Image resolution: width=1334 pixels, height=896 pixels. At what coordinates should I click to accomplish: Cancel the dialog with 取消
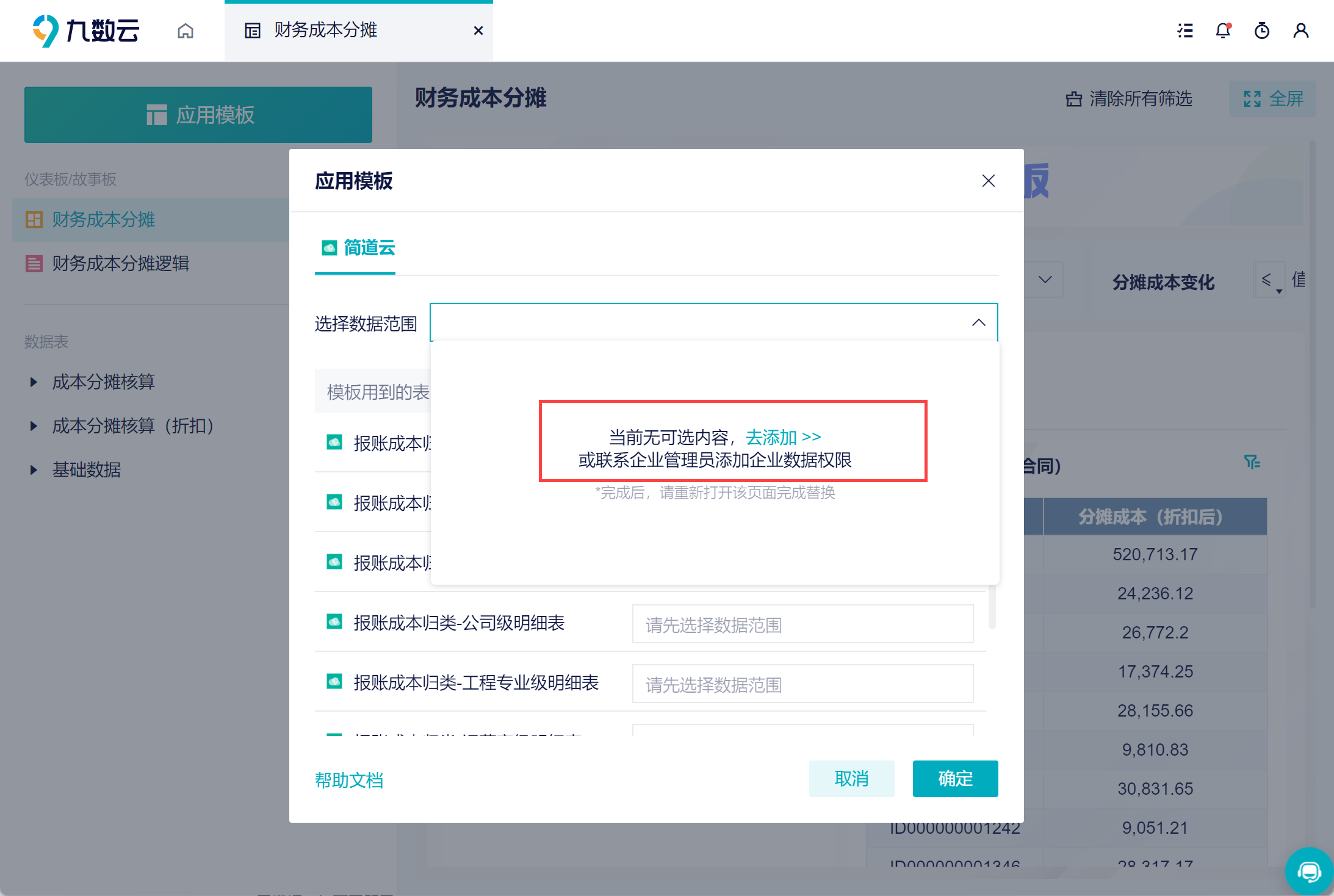pos(852,779)
